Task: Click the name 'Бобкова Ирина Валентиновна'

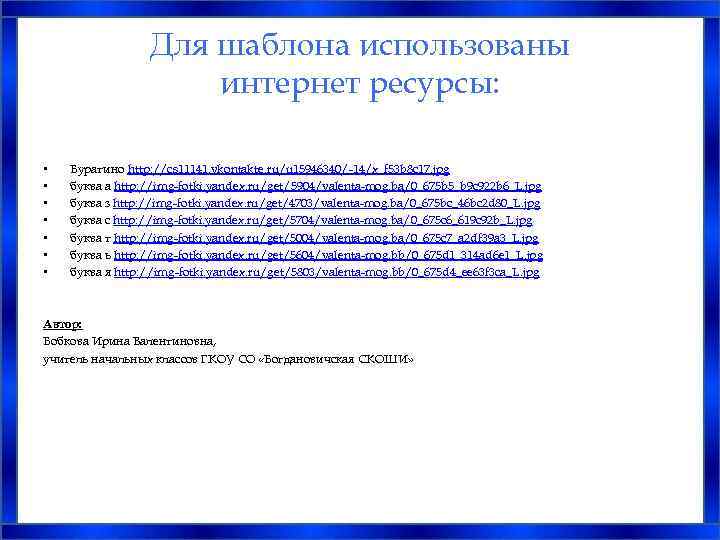Action: coord(129,342)
